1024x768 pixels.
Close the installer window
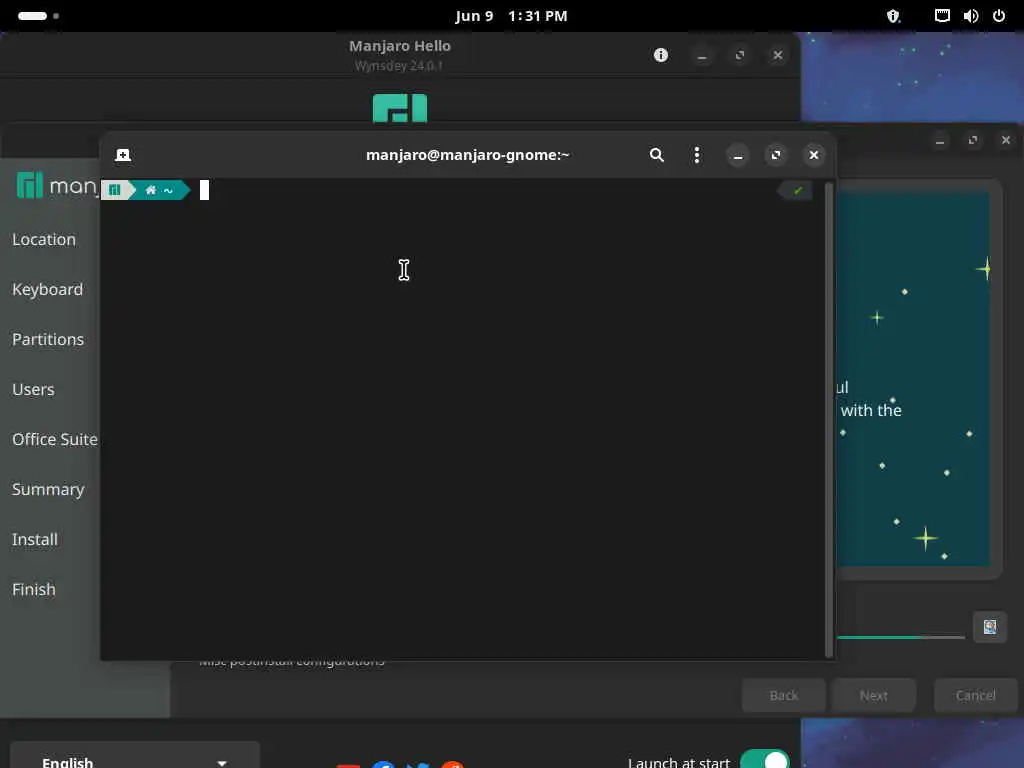coord(1006,140)
